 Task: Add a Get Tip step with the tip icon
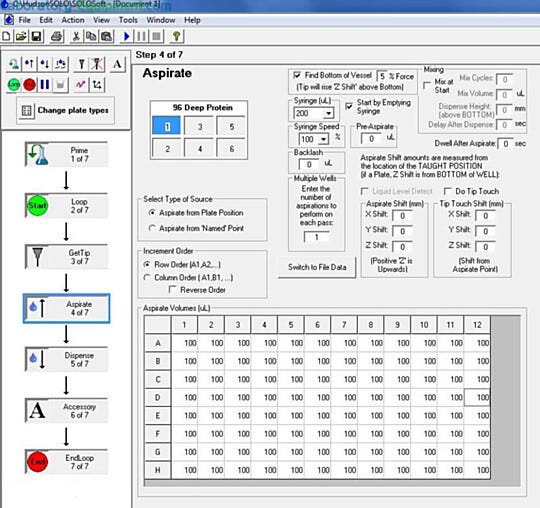point(81,64)
